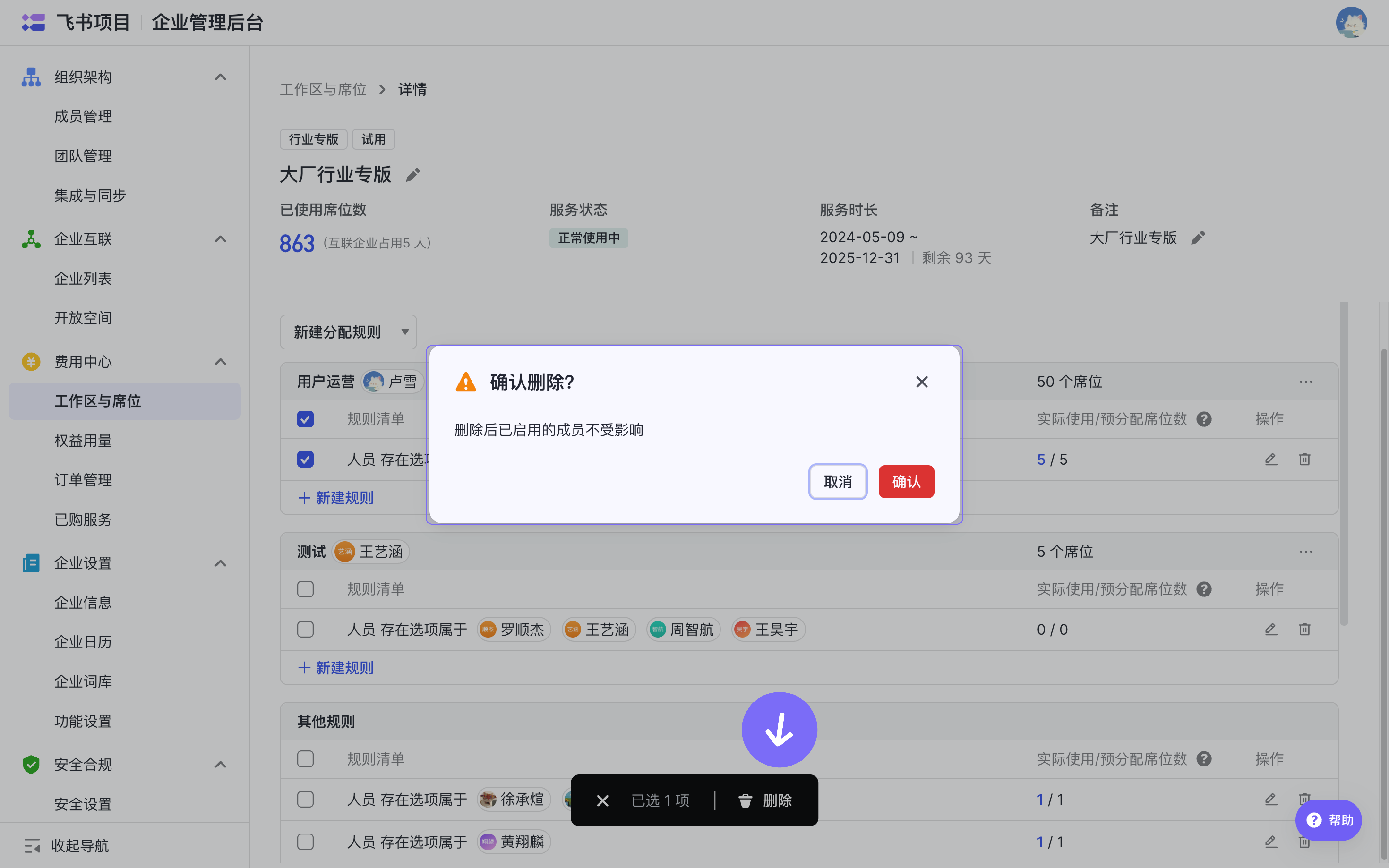Collapse the 费用中心 section chevron

pyautogui.click(x=220, y=362)
